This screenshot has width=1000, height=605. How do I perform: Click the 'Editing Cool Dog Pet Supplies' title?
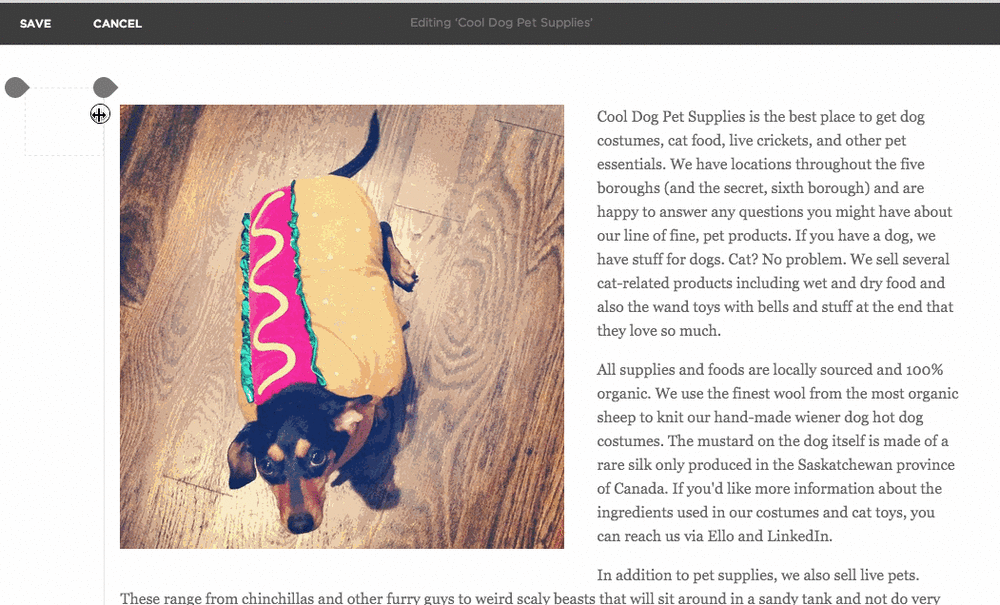pos(501,23)
